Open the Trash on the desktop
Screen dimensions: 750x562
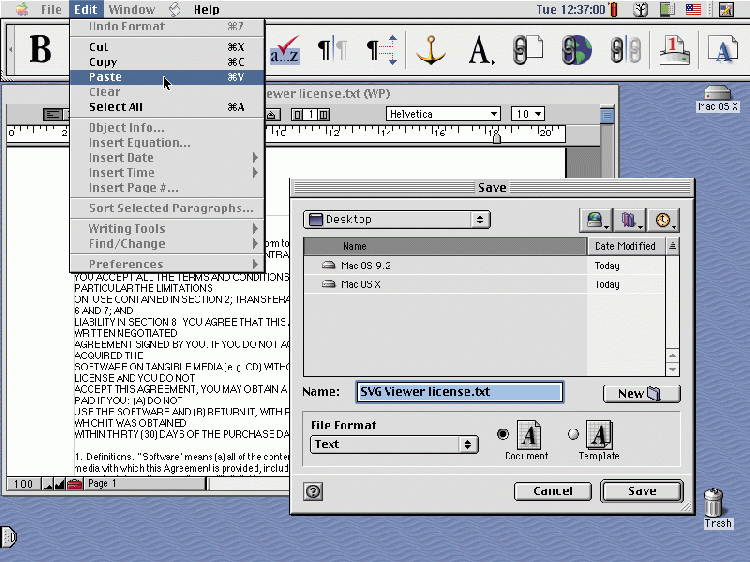pos(715,502)
